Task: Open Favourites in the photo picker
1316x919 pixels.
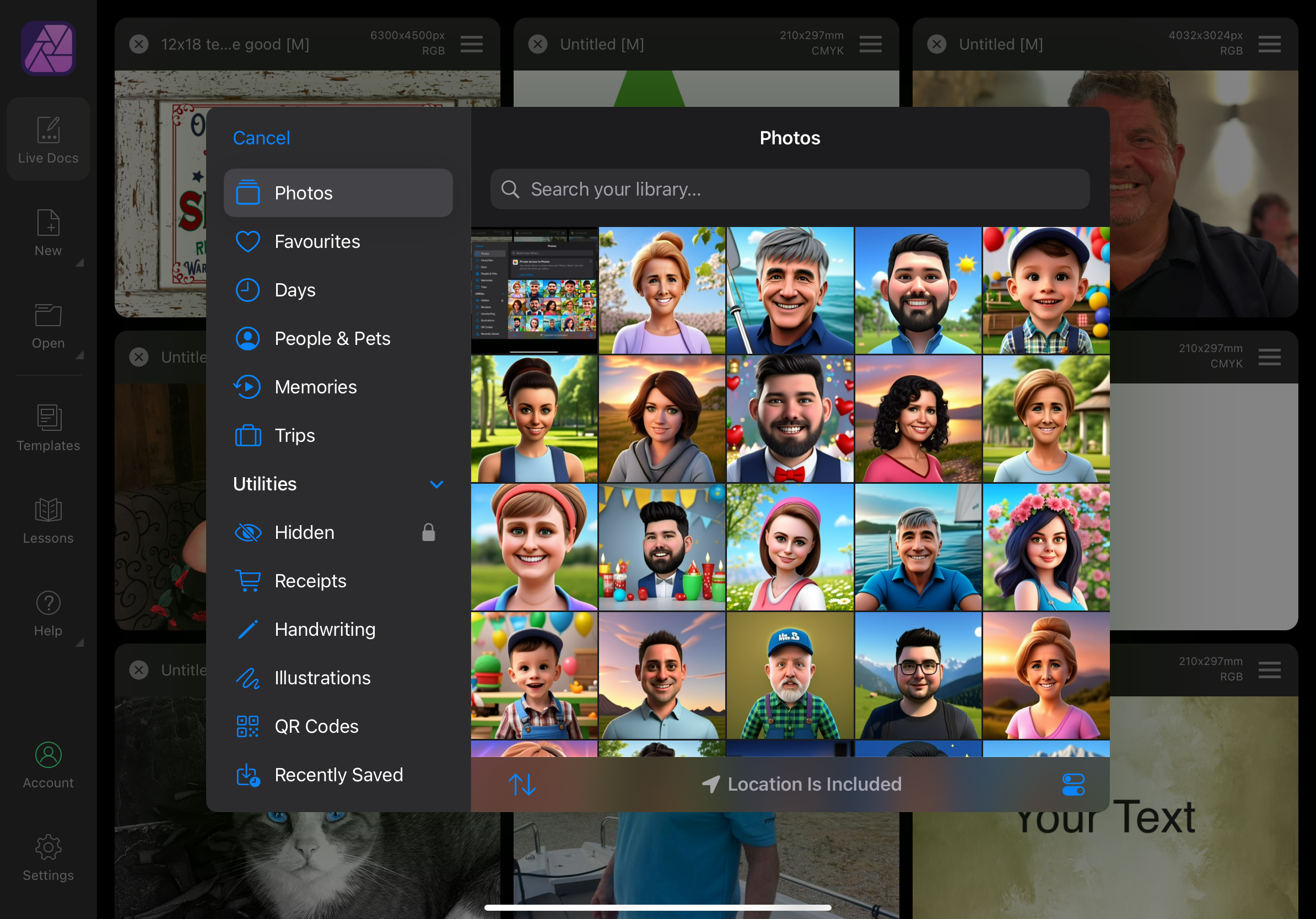Action: (x=338, y=242)
